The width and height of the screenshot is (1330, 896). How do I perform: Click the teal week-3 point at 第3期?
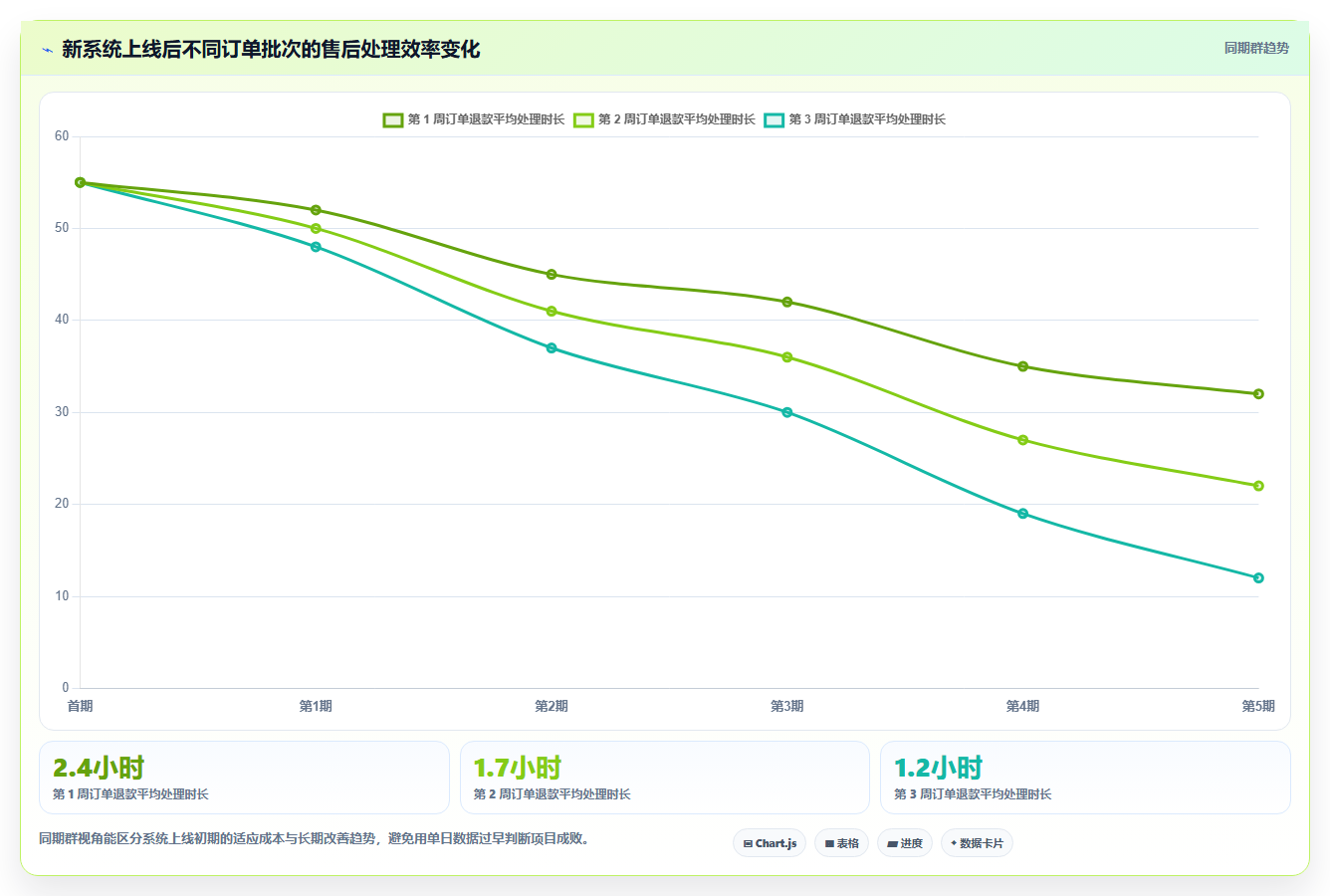[x=787, y=412]
